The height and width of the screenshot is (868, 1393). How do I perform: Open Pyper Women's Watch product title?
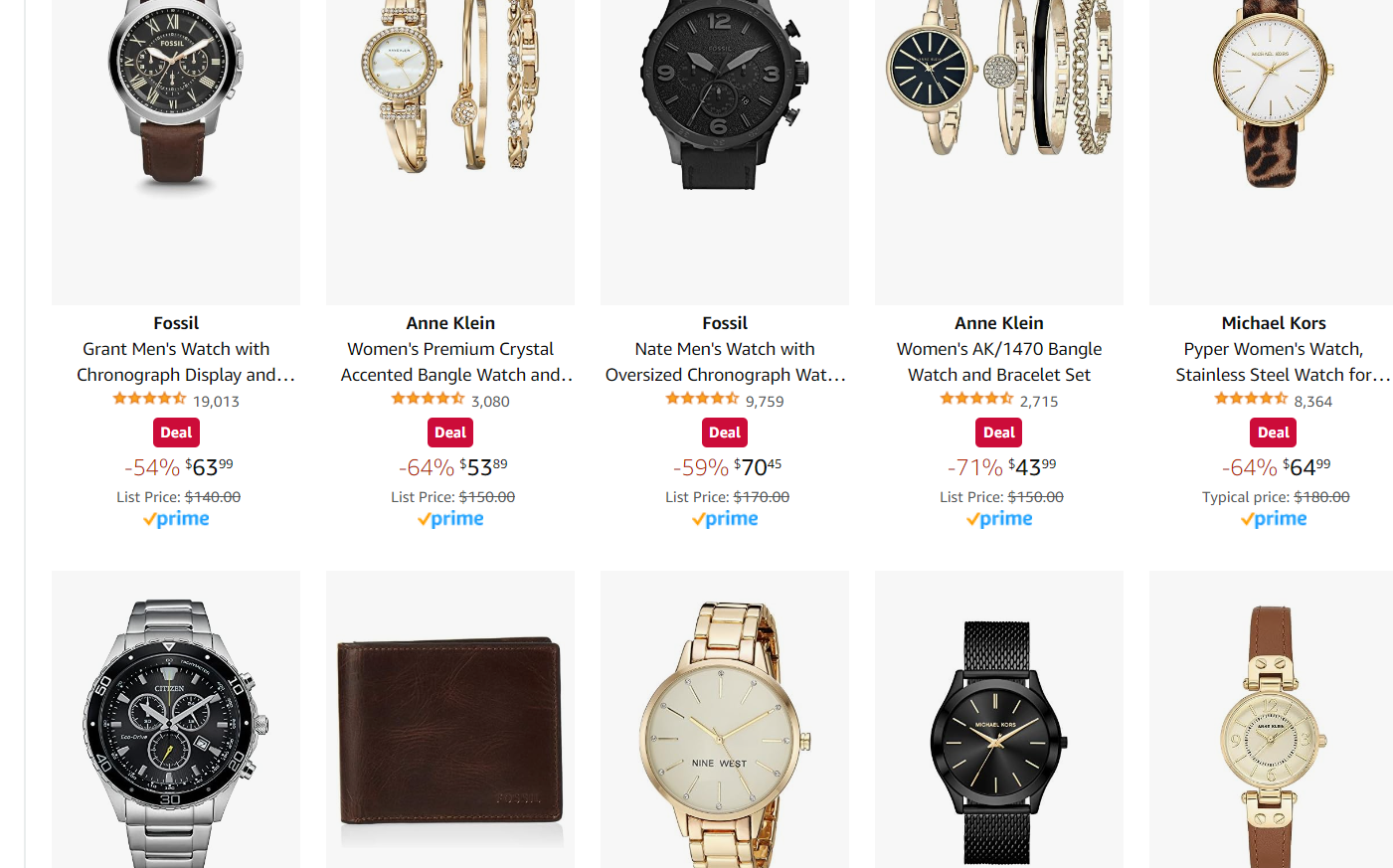tap(1282, 362)
